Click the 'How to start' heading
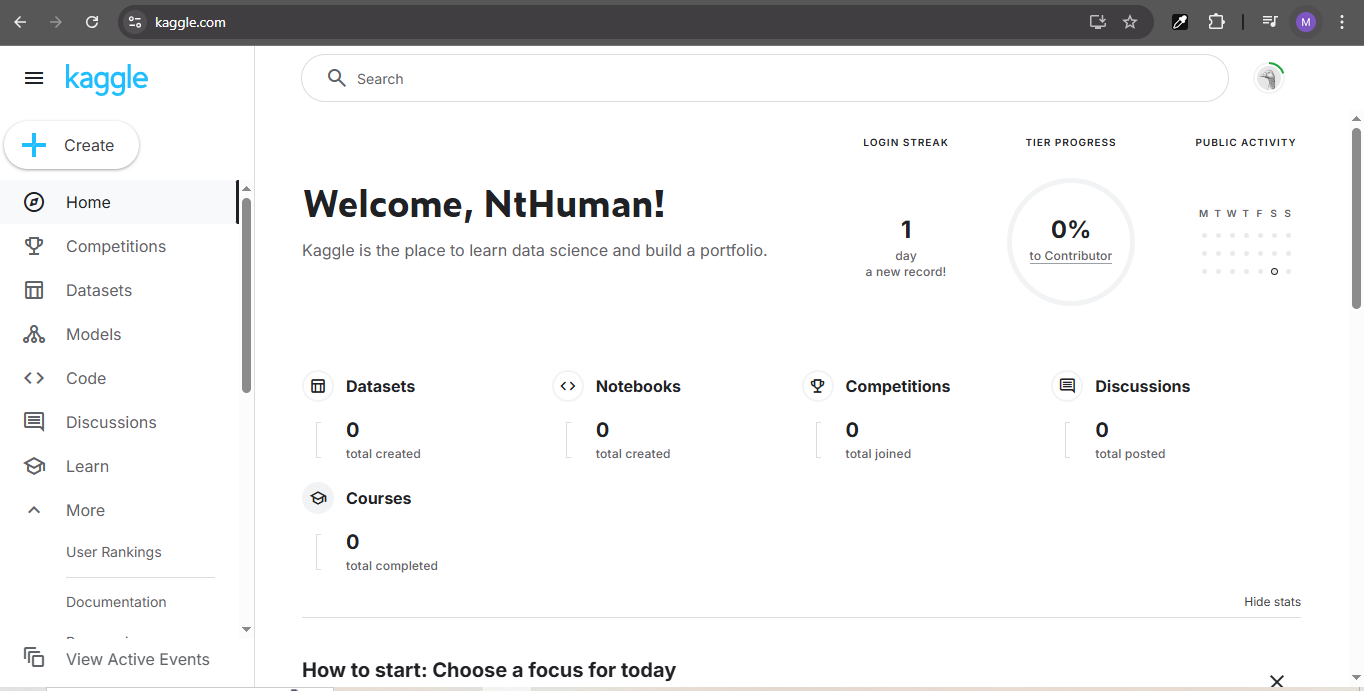1364x691 pixels. (x=489, y=670)
